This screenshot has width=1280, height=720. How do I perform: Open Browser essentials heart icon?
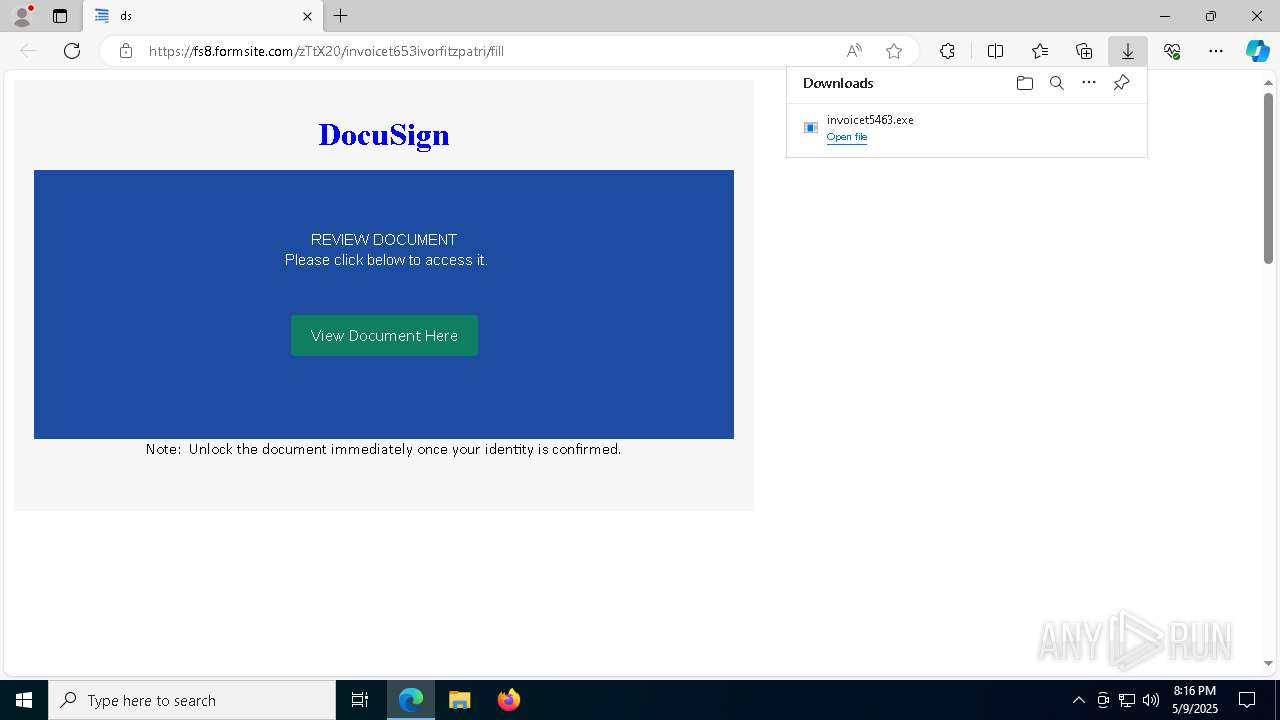[x=1172, y=51]
